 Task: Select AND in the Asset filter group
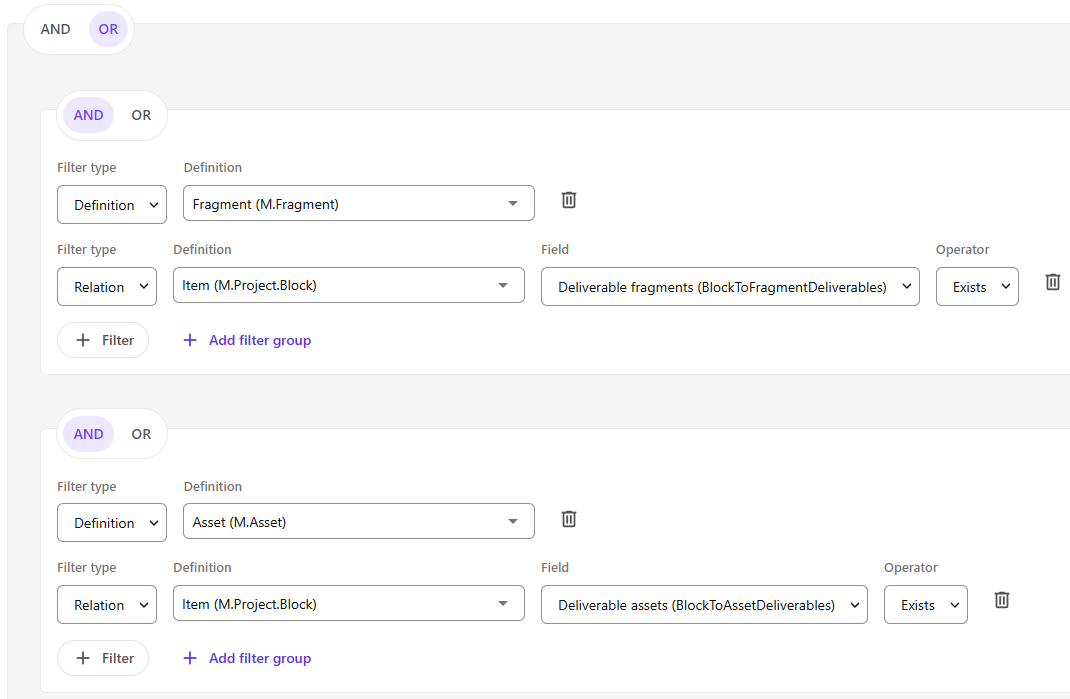coord(89,434)
